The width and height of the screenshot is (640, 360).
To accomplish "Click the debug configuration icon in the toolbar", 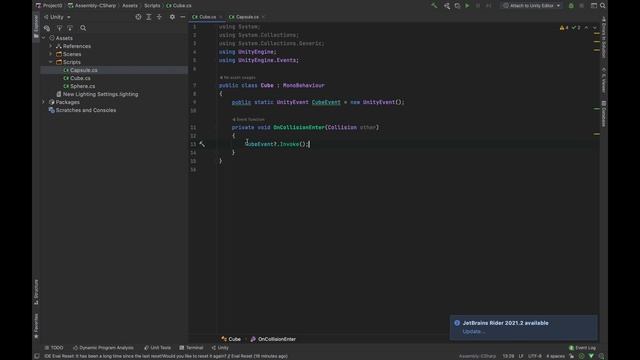I will 457,6.
